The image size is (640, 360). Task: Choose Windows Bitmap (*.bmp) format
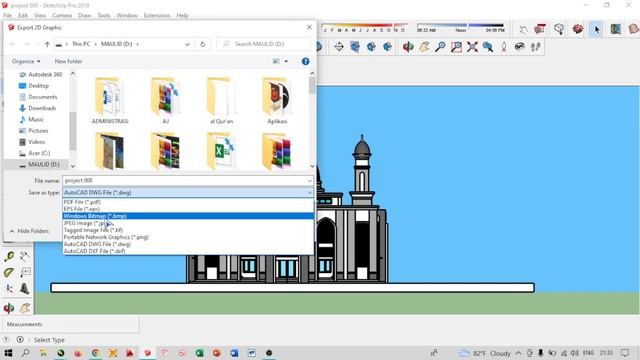pos(188,216)
